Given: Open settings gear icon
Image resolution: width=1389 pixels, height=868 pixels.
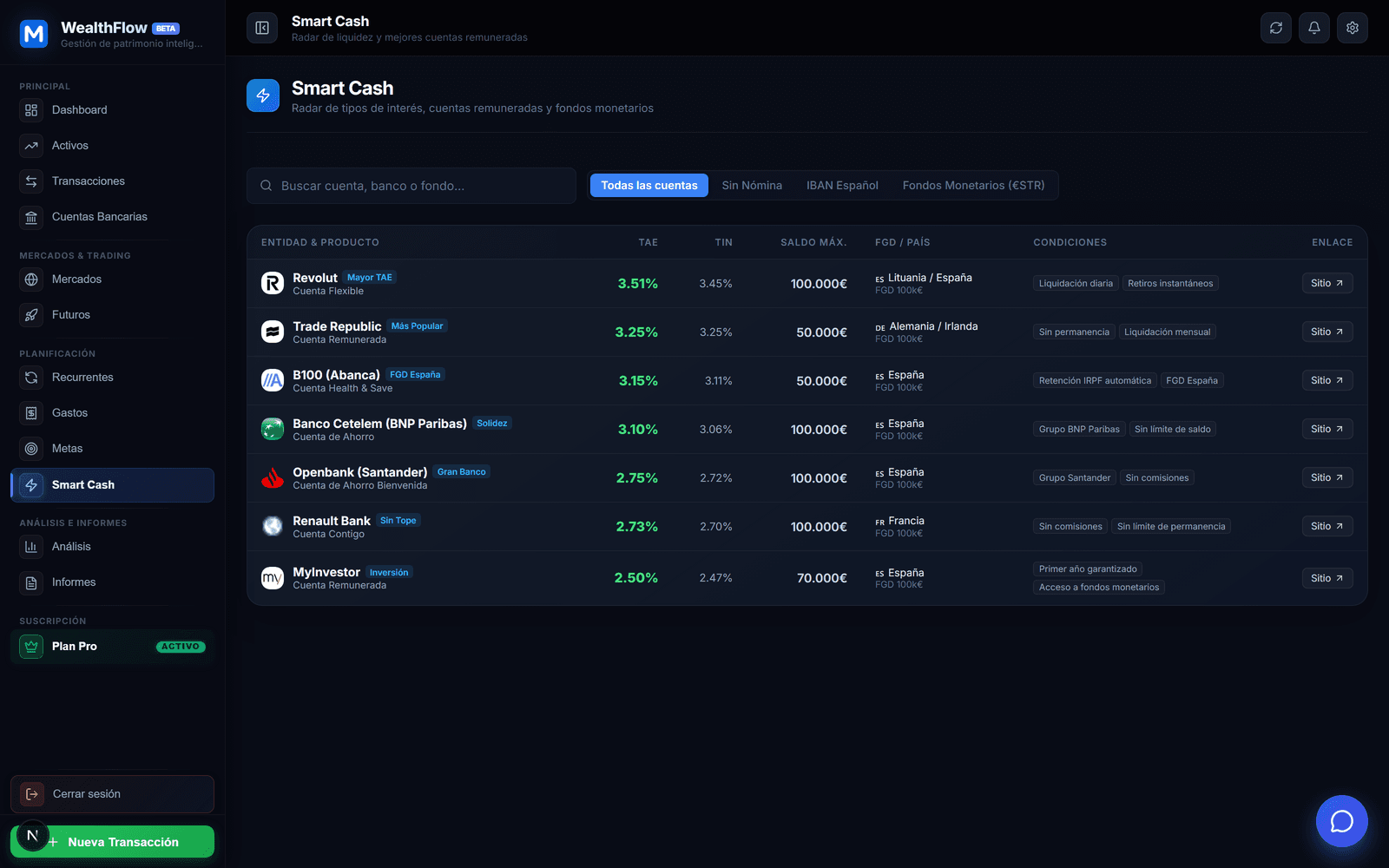Looking at the screenshot, I should click(1353, 28).
